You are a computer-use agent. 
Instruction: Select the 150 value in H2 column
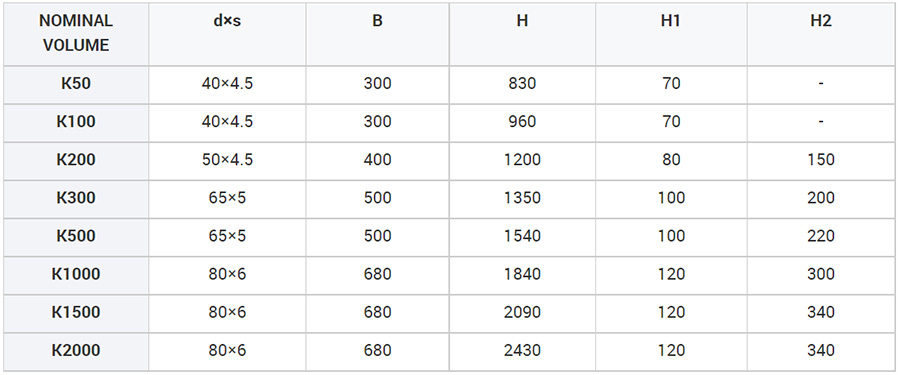pos(821,160)
